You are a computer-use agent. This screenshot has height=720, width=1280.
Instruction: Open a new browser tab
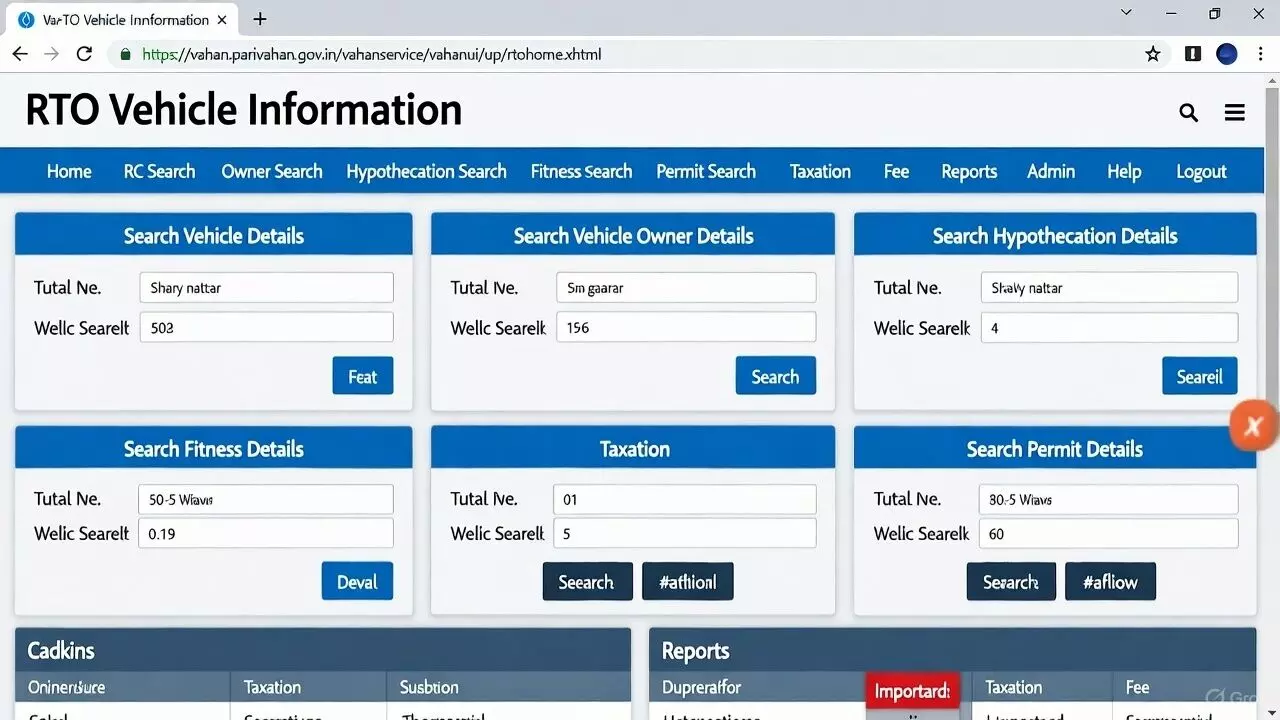260,19
